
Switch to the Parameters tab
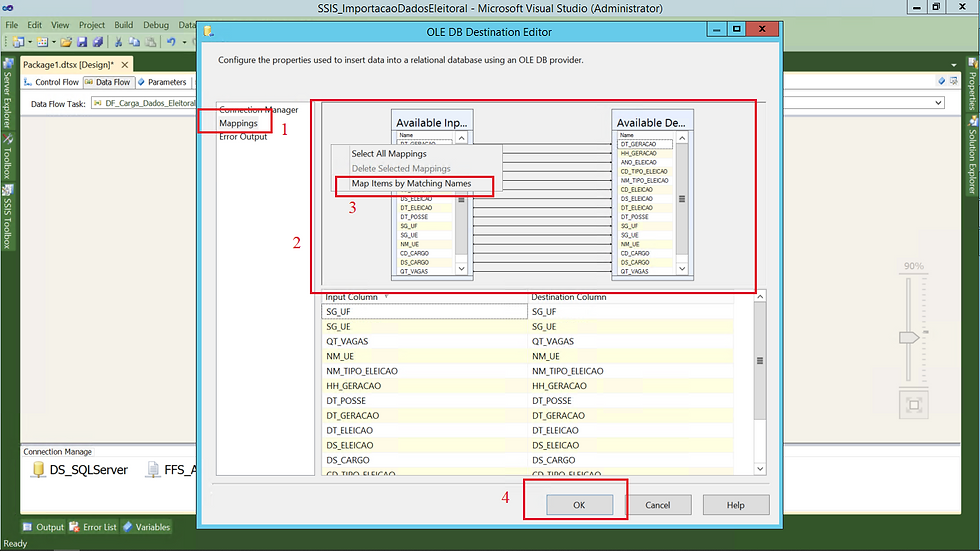coord(162,82)
